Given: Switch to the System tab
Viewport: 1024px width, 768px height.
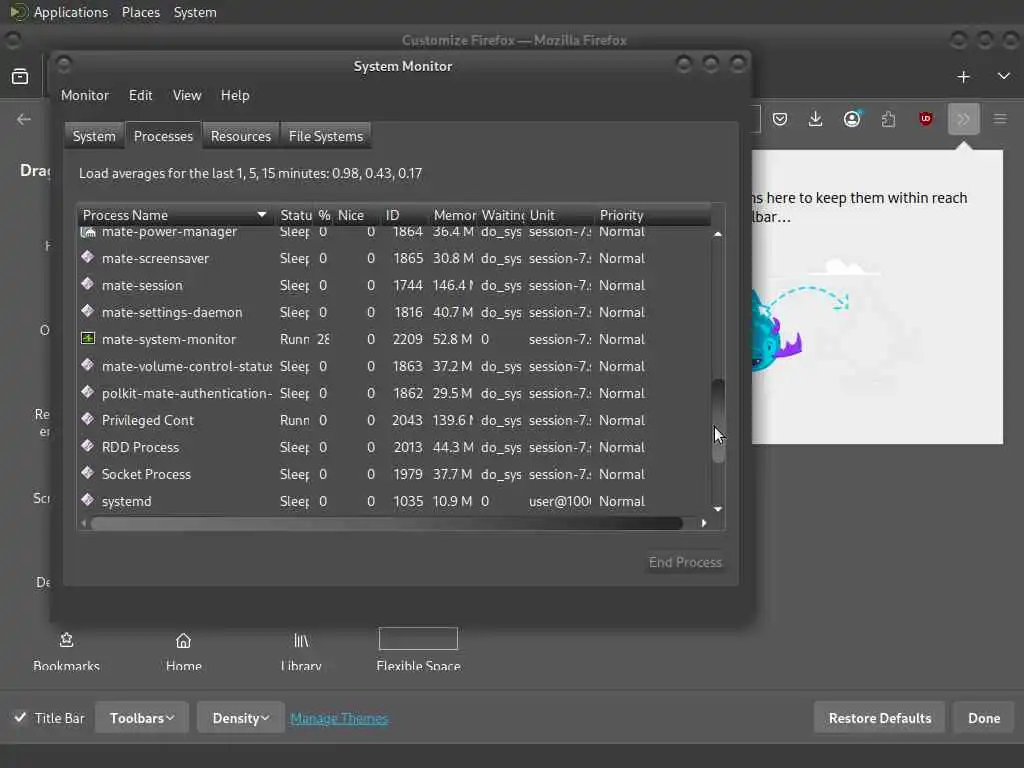Looking at the screenshot, I should 94,136.
